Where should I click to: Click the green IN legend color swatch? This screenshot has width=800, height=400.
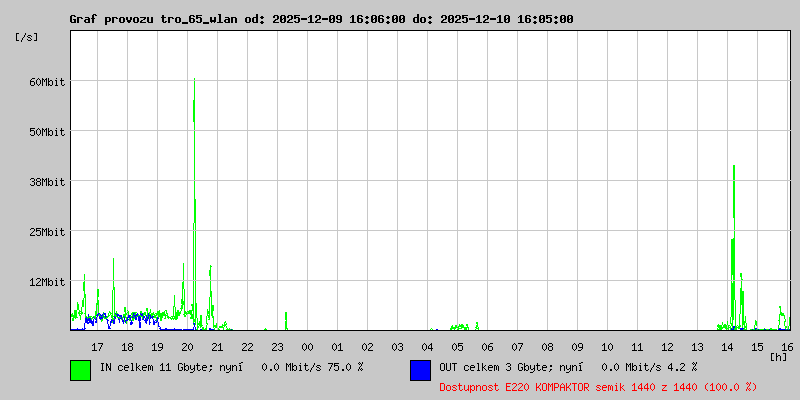click(81, 370)
